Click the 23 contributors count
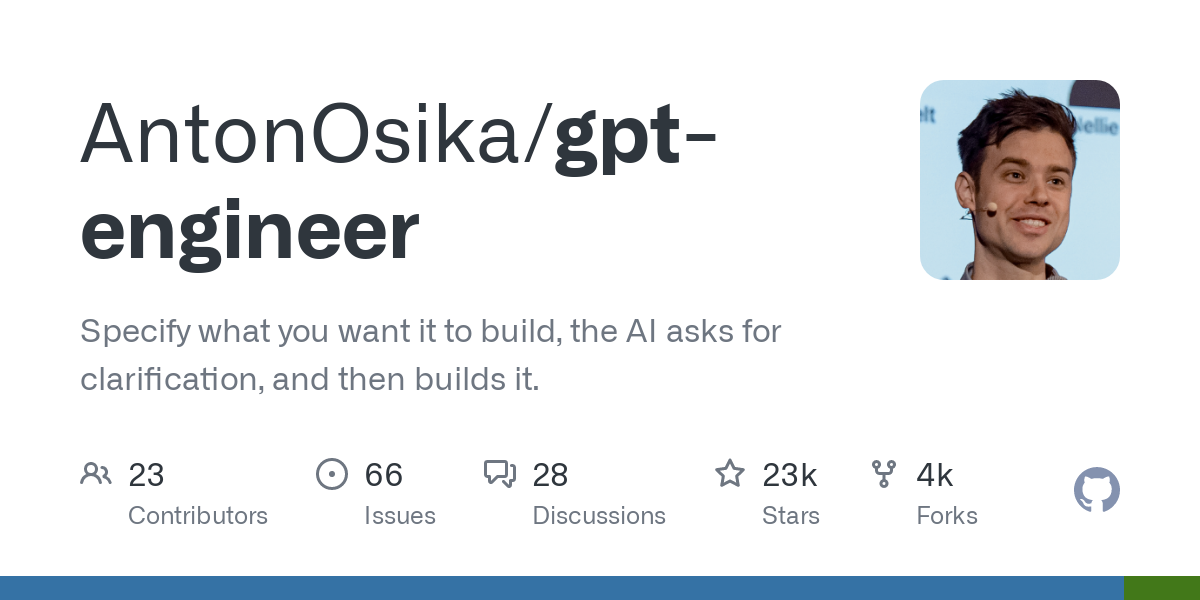This screenshot has height=600, width=1200. (146, 474)
